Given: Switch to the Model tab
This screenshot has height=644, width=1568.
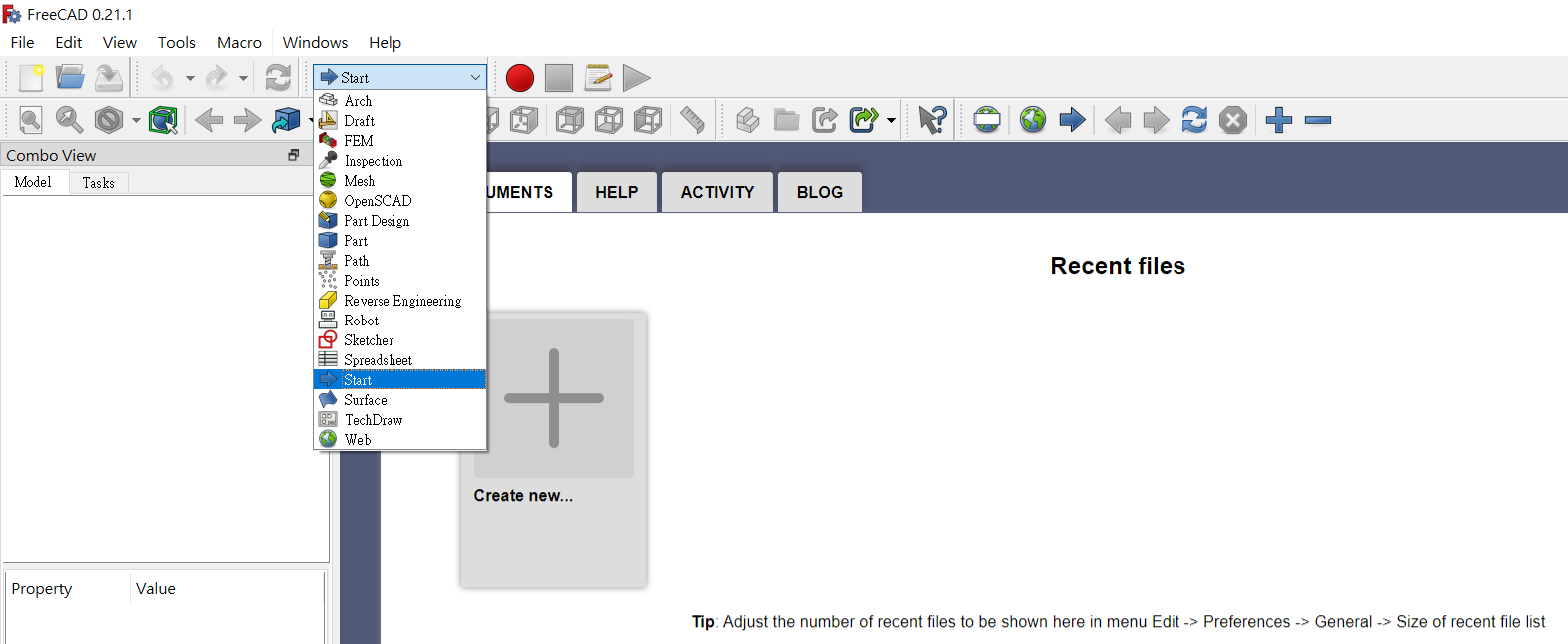Looking at the screenshot, I should coord(33,182).
